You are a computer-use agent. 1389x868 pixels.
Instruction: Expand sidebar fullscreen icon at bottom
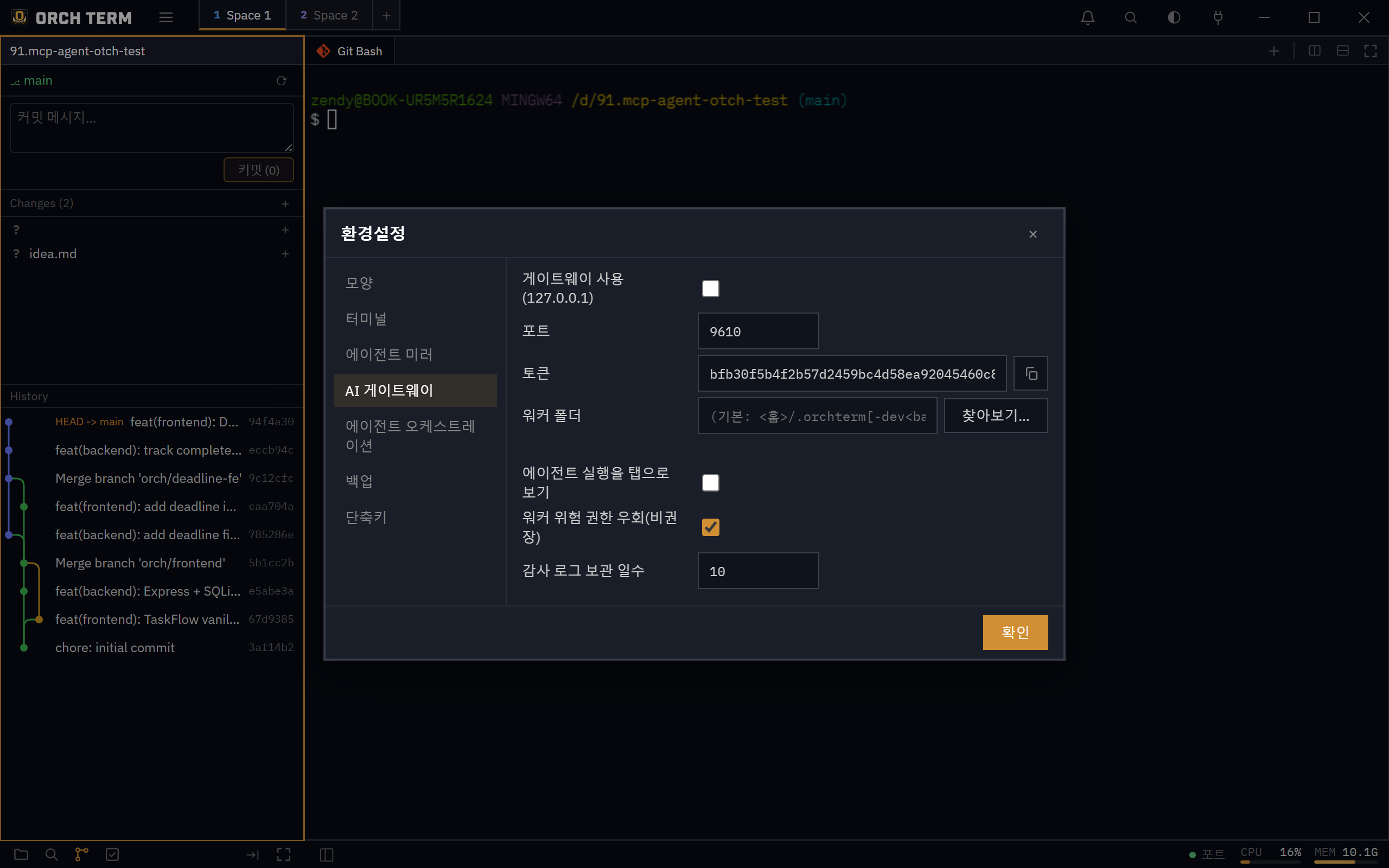click(x=284, y=855)
